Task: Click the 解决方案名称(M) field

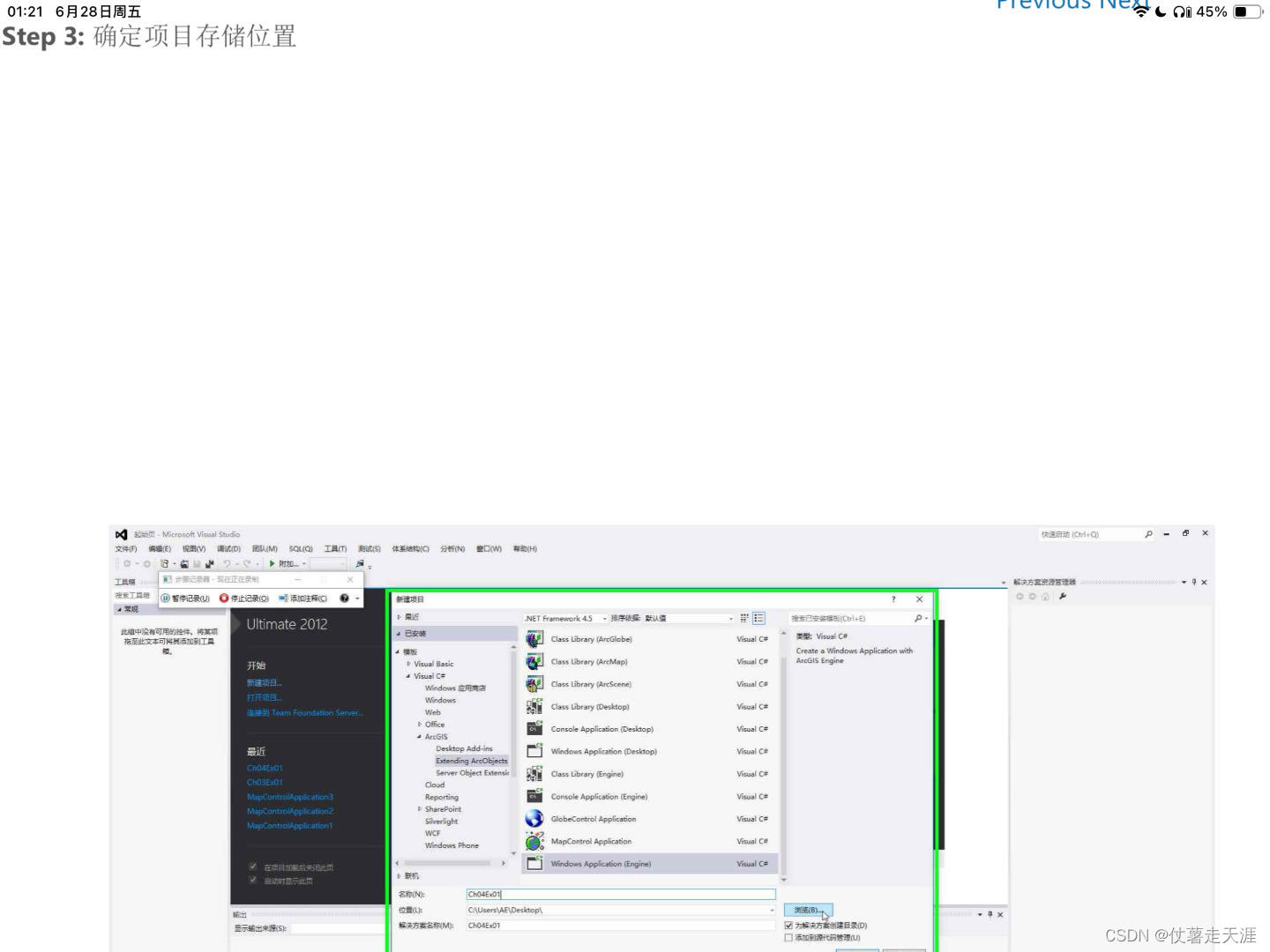Action: pyautogui.click(x=621, y=926)
